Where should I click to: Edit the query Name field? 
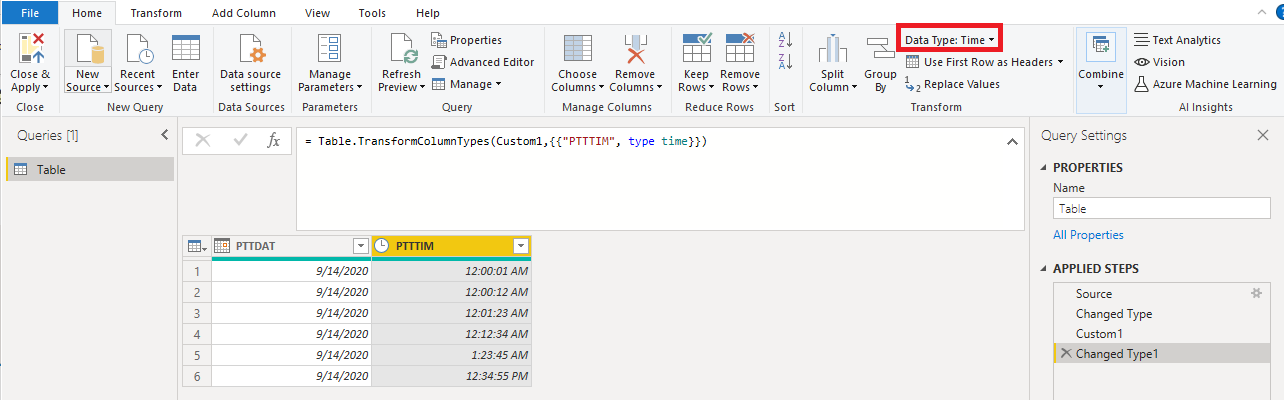click(1161, 209)
